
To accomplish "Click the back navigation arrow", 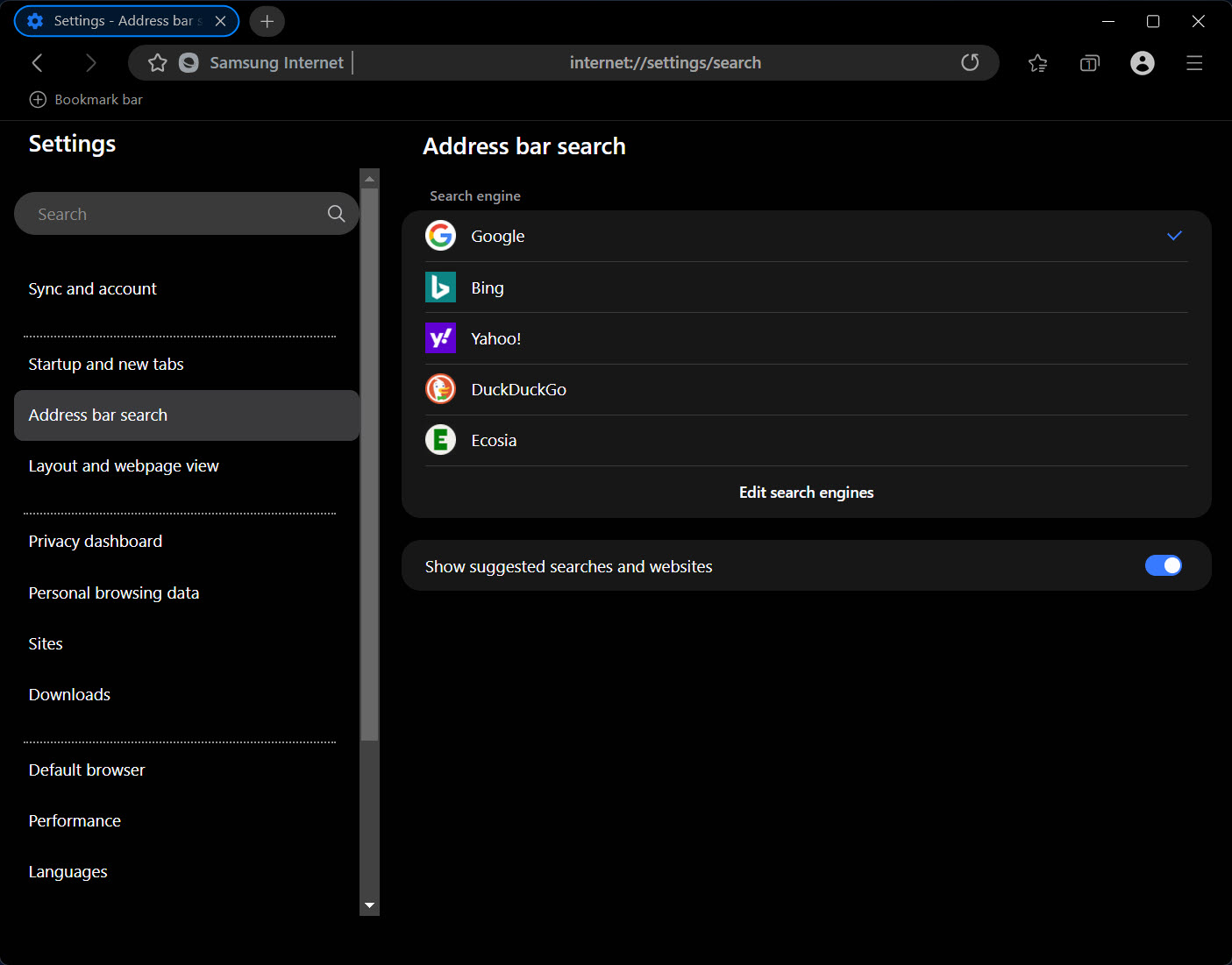I will [x=37, y=63].
